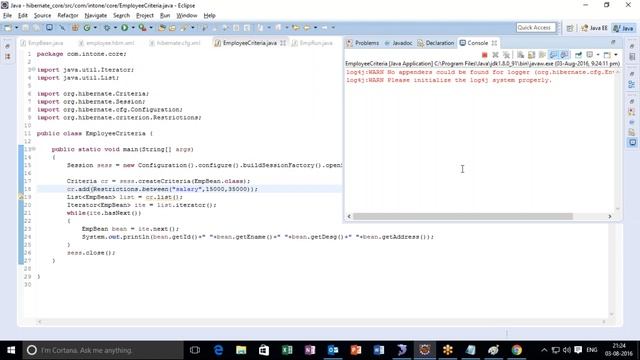640x360 pixels.
Task: Open the New Java Class dropdown arrow
Action: 95,28
